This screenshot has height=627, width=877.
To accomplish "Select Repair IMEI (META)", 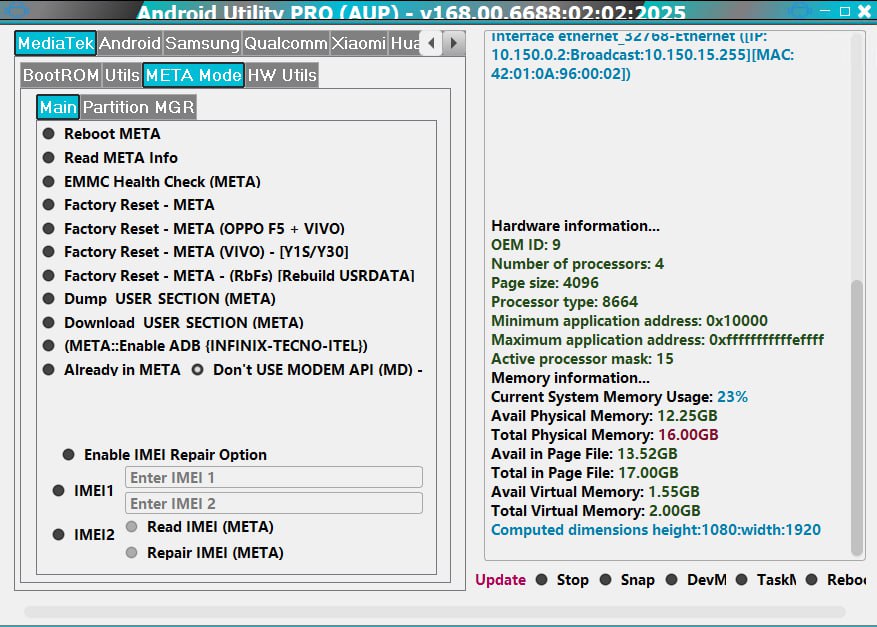I will 205,553.
